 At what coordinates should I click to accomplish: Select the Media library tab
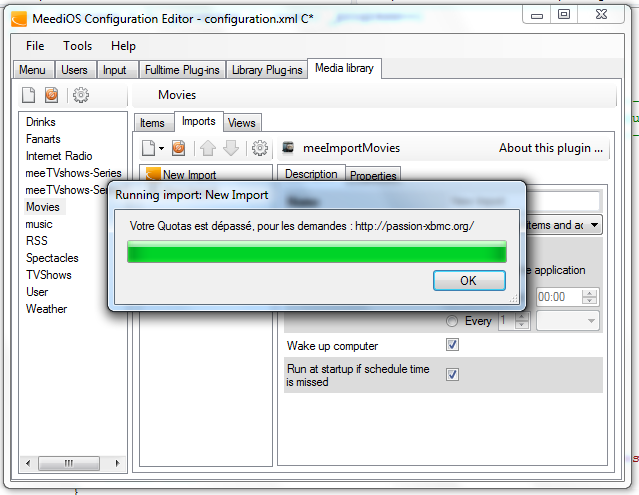coord(344,68)
